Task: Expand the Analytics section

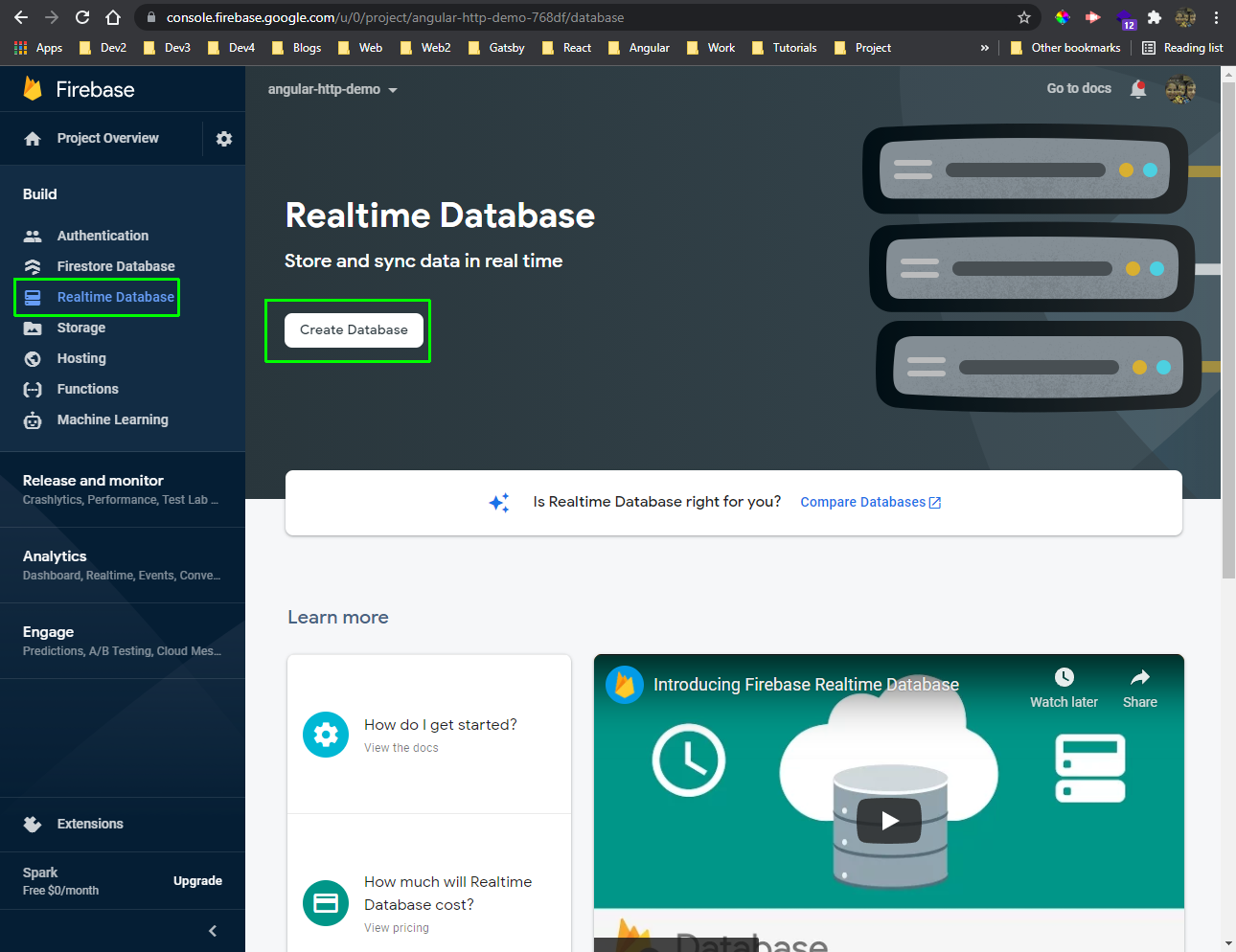Action: point(123,565)
